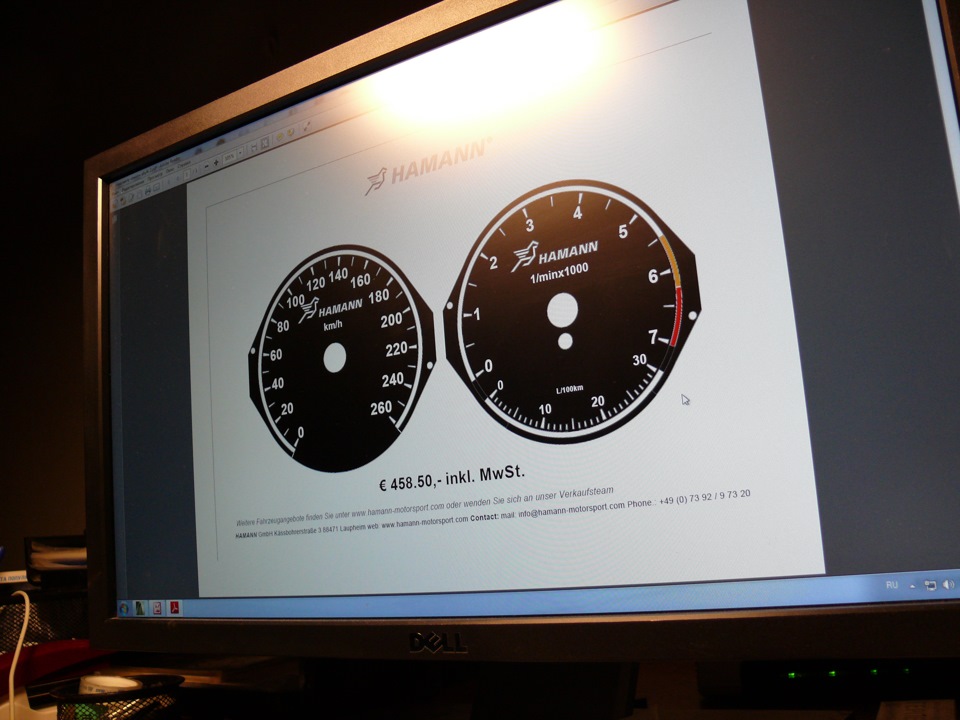
Task: Click the 1/minx1000 tachometer dial image
Action: click(572, 311)
